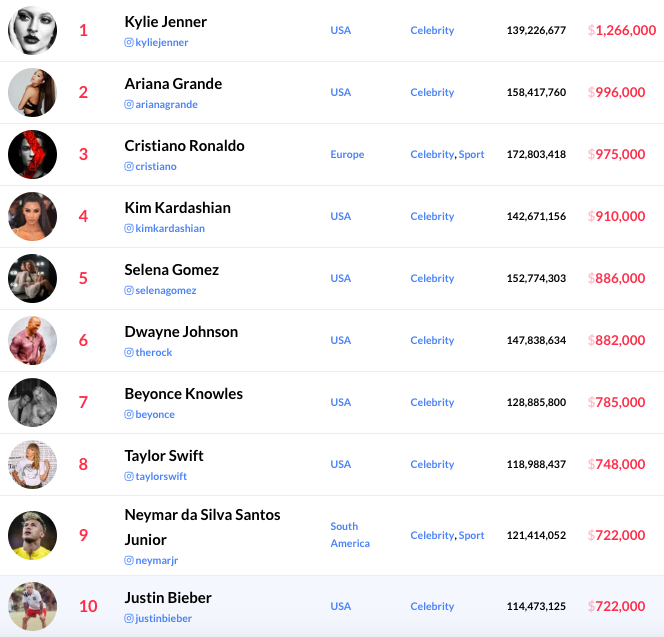Click USA link in Taylor Swift's row
The height and width of the screenshot is (637, 664).
pos(341,465)
